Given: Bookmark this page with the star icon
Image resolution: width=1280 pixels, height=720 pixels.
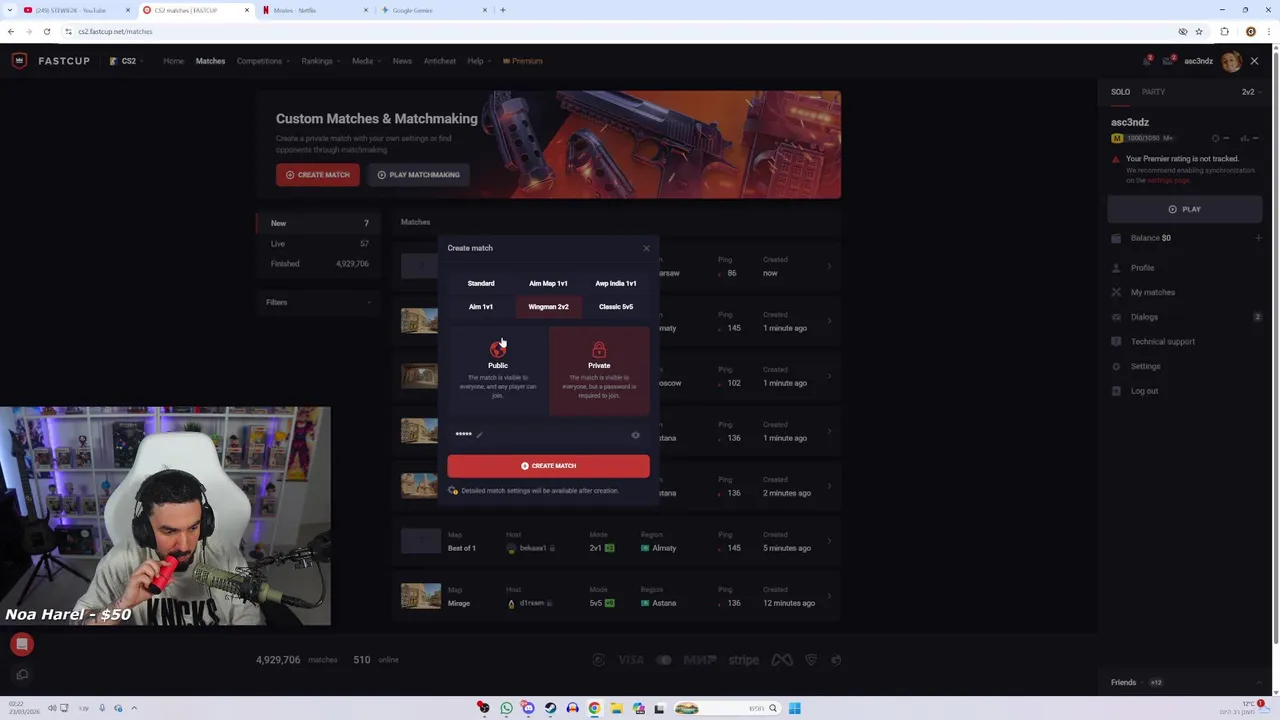Looking at the screenshot, I should (x=1199, y=31).
